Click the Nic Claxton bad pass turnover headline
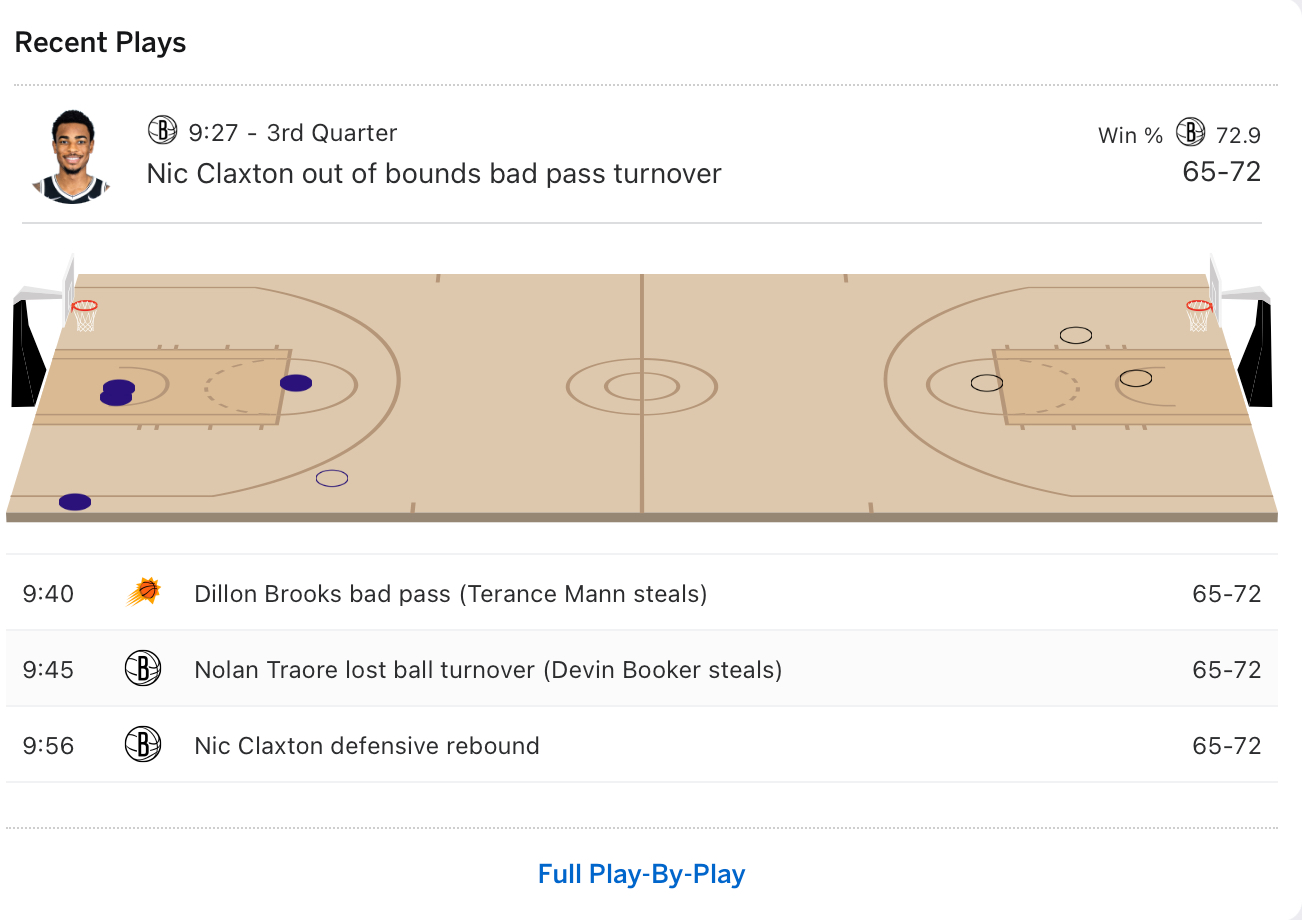This screenshot has height=920, width=1302. (434, 174)
